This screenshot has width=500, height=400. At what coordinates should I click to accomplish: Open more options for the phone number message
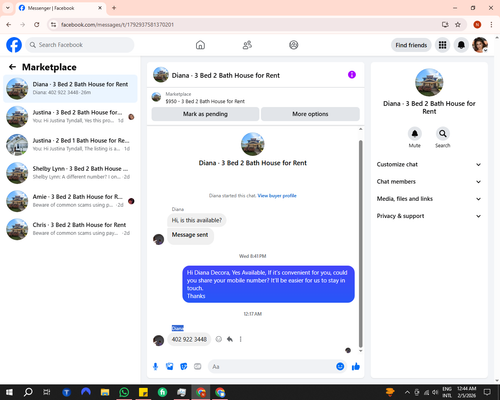pyautogui.click(x=240, y=339)
